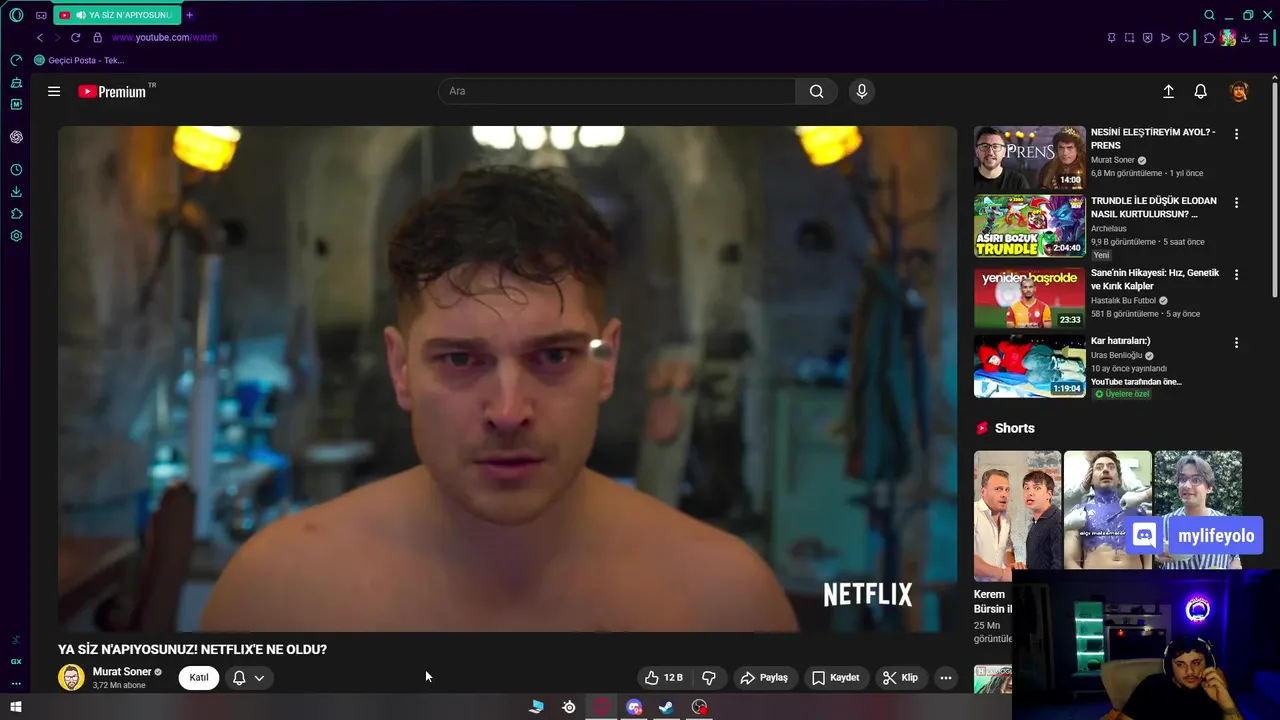
Task: Click the YouTube search field Ara
Action: [x=617, y=91]
